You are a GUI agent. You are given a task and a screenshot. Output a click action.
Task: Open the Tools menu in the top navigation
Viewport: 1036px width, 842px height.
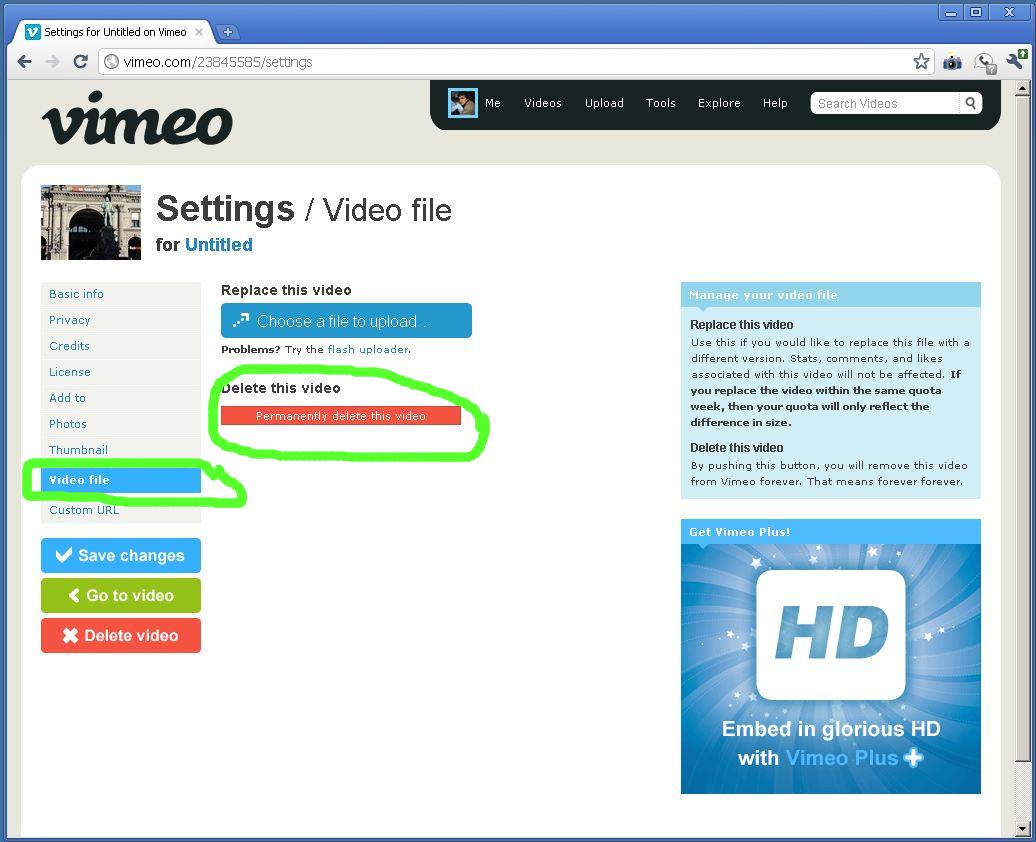click(660, 103)
